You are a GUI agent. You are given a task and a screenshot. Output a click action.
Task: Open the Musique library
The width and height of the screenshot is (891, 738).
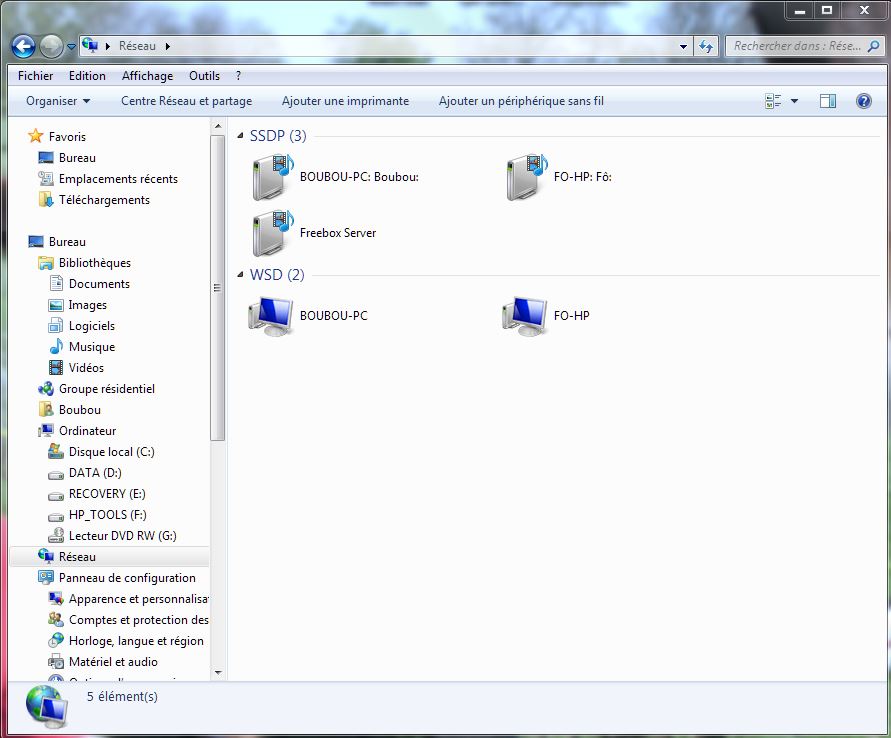tap(82, 347)
